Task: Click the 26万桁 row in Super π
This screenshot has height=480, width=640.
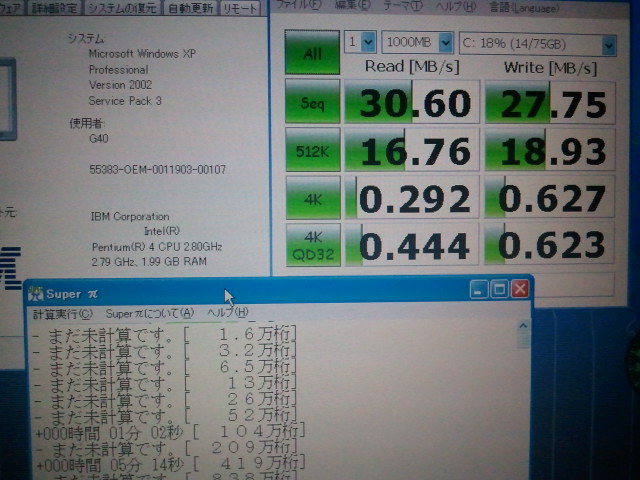Action: 164,400
